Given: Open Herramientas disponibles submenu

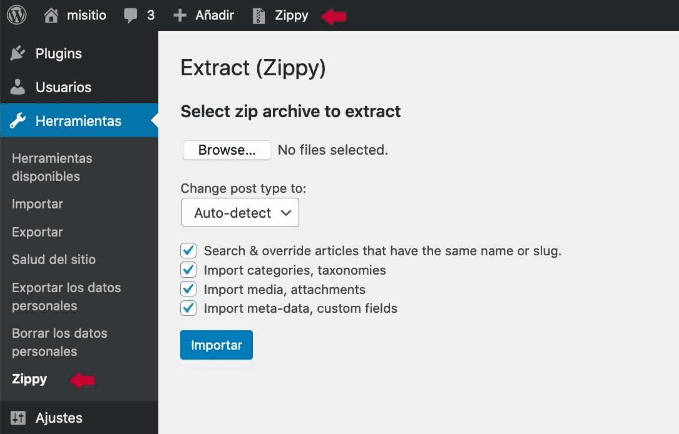Looking at the screenshot, I should click(52, 167).
